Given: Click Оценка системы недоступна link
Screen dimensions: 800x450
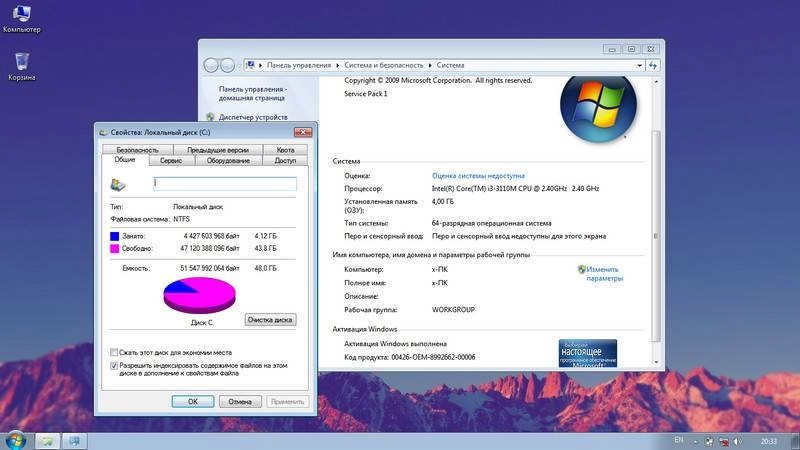Looking at the screenshot, I should point(478,176).
